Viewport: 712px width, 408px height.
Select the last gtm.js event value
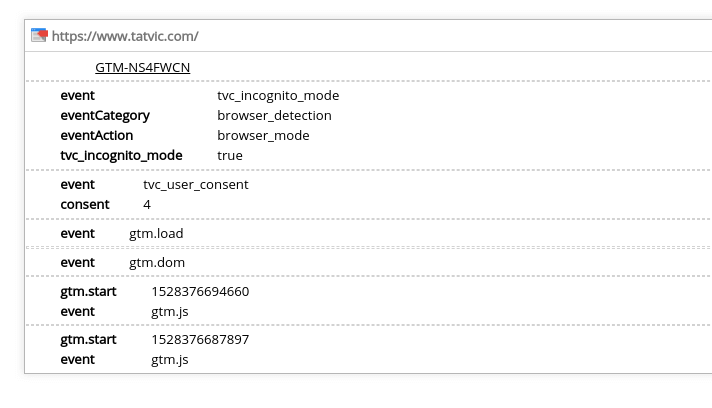tap(170, 360)
